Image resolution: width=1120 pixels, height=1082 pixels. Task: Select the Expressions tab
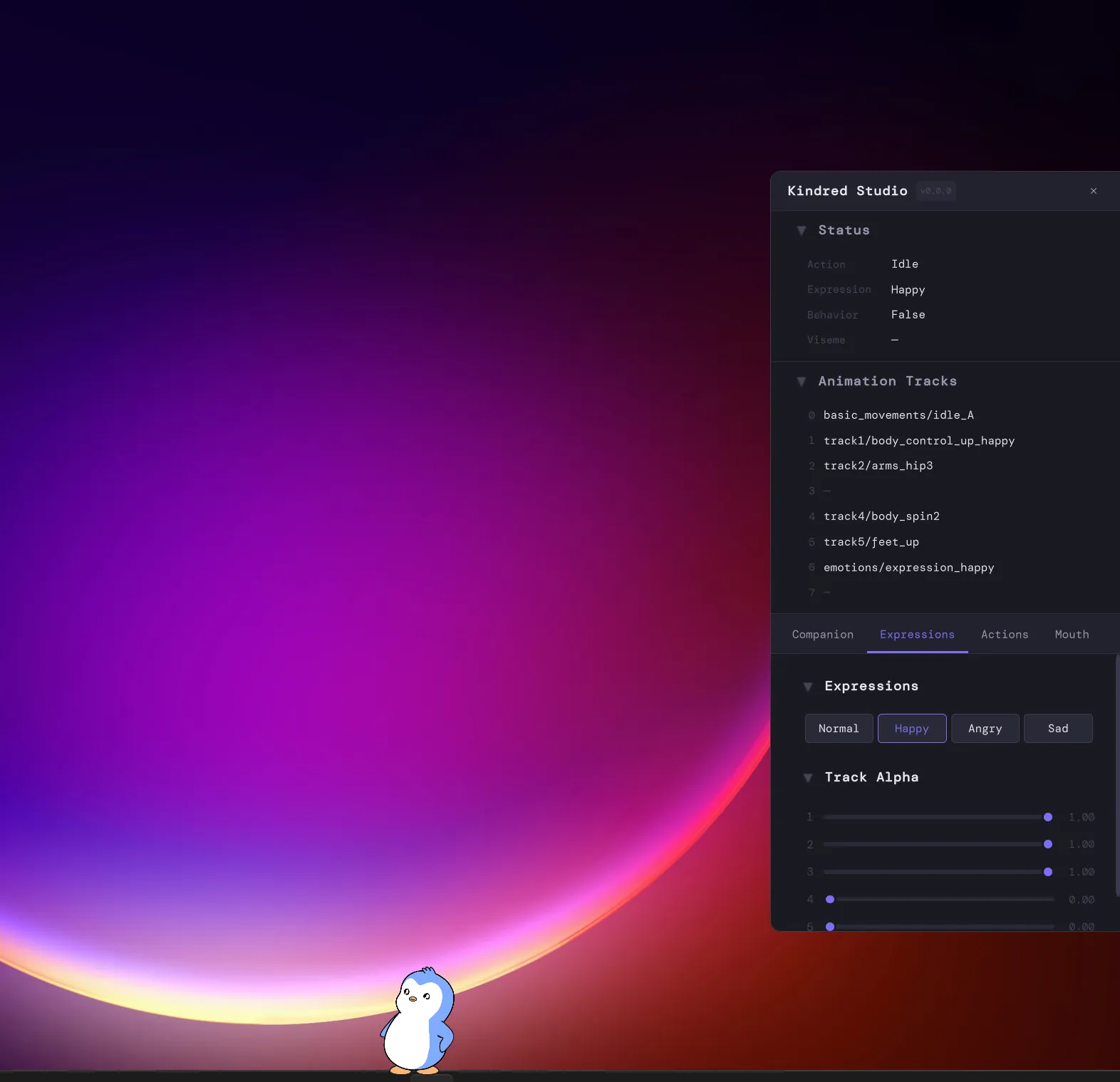tap(916, 635)
